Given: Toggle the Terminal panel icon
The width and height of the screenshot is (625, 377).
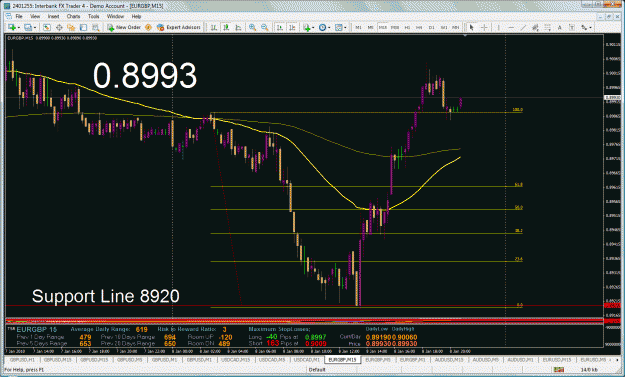Looking at the screenshot, I should (x=83, y=27).
